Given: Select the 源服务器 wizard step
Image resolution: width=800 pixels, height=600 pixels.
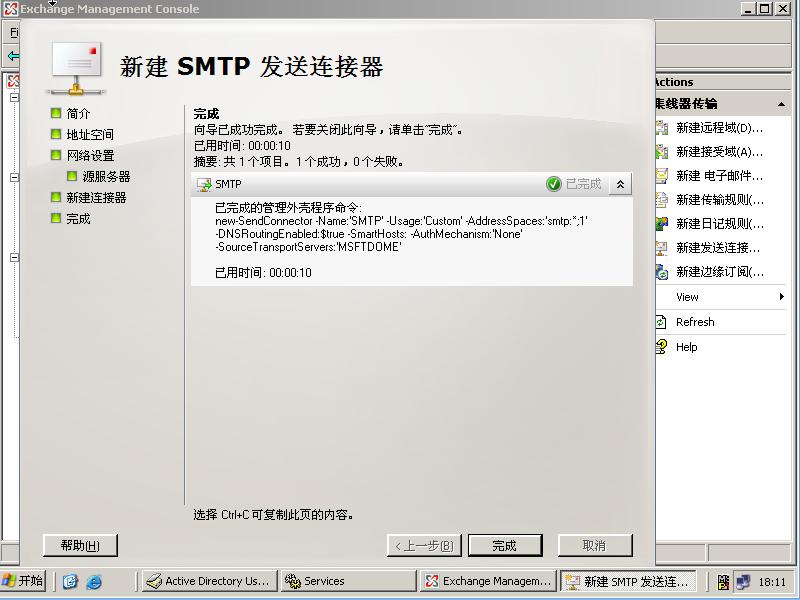Looking at the screenshot, I should coord(106,177).
